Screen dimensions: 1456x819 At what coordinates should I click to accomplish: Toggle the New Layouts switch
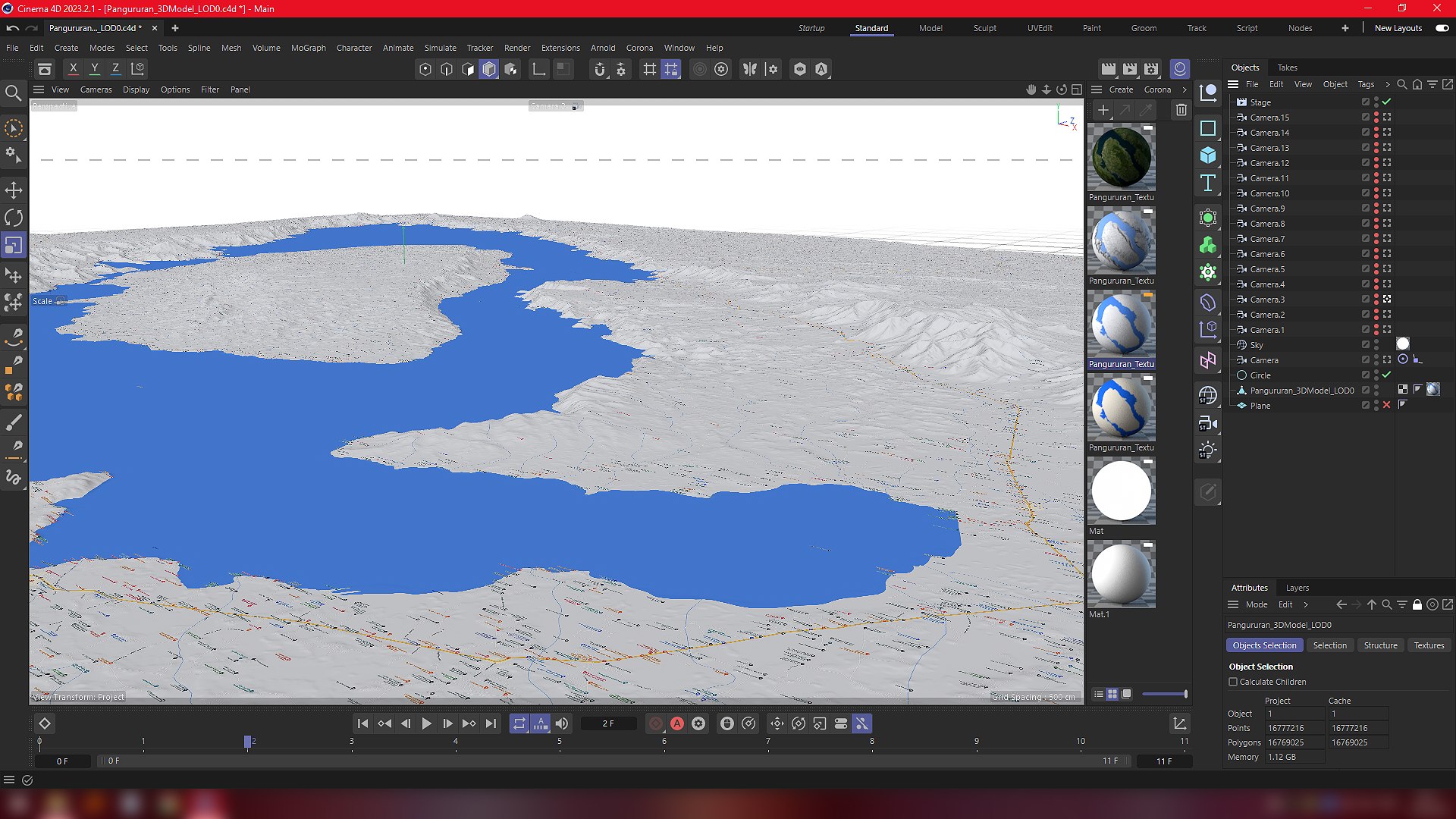pyautogui.click(x=1442, y=28)
